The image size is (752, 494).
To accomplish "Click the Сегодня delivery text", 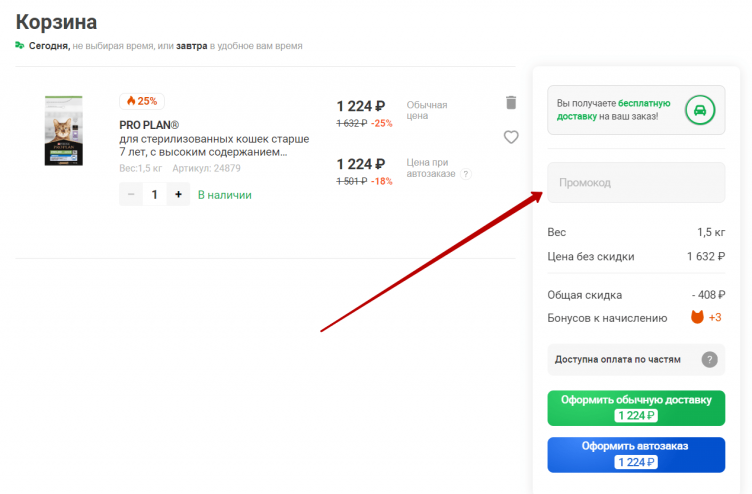I will (48, 46).
